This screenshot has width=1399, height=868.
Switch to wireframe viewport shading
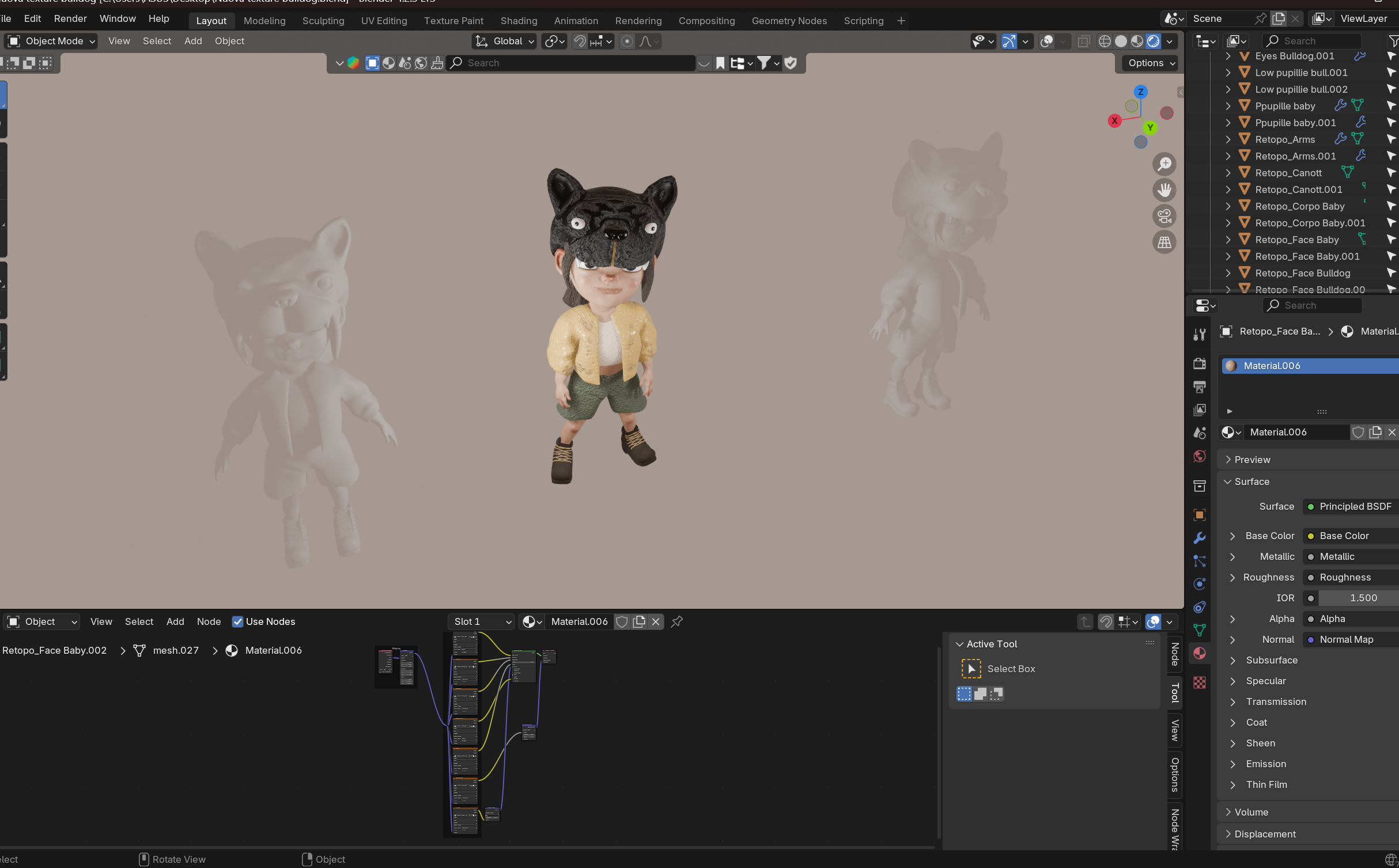pos(1105,41)
